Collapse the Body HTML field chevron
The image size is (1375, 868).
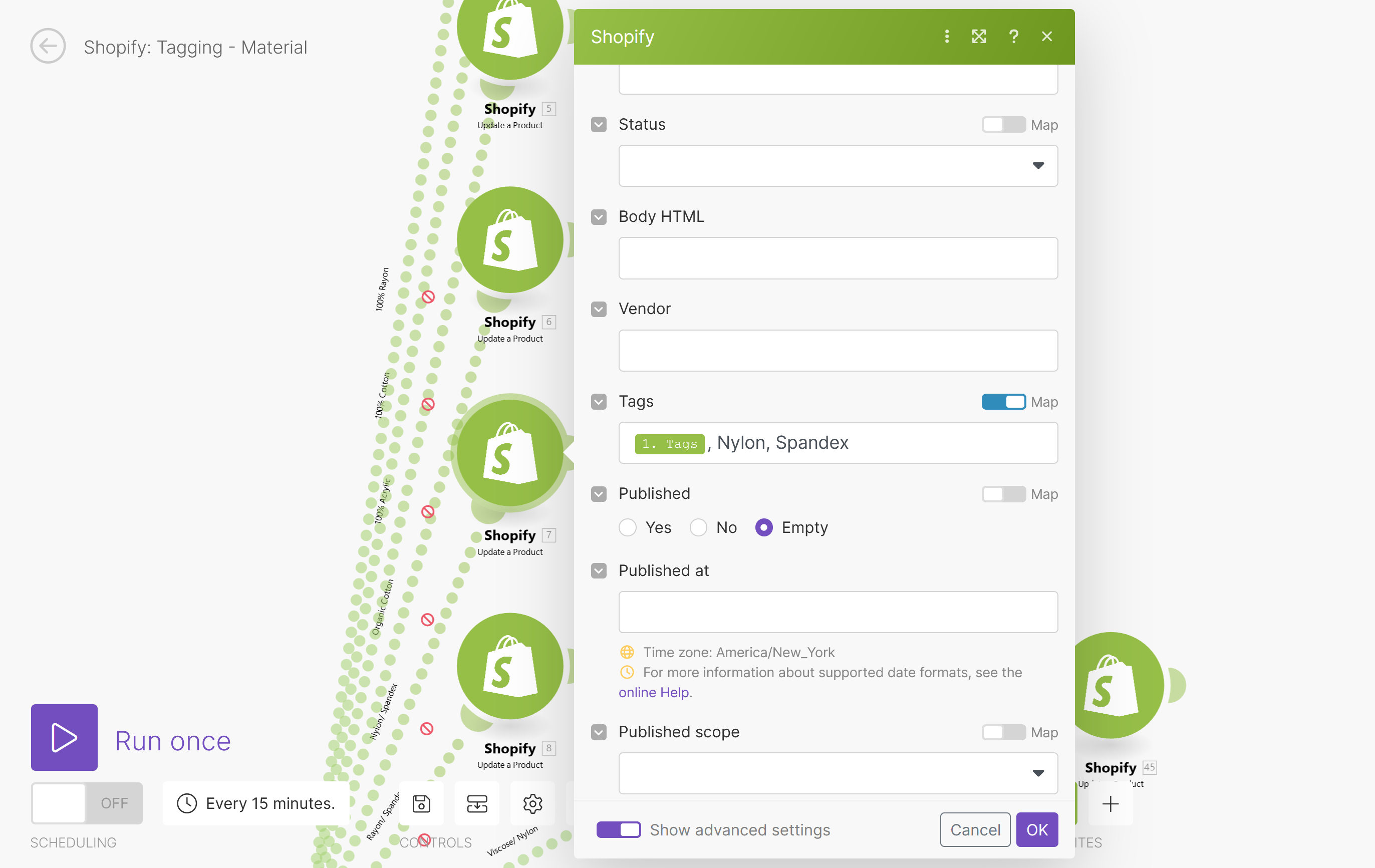(599, 217)
